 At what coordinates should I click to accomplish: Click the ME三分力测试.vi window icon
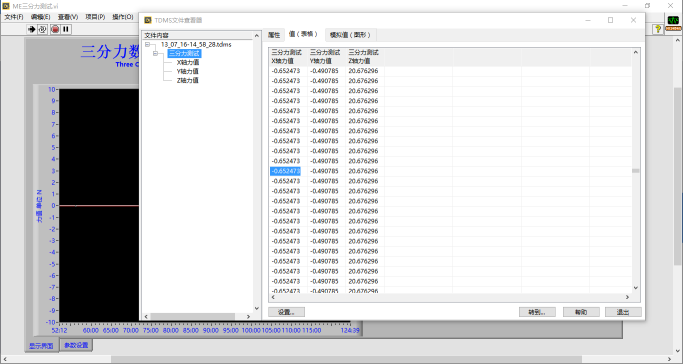6,6
